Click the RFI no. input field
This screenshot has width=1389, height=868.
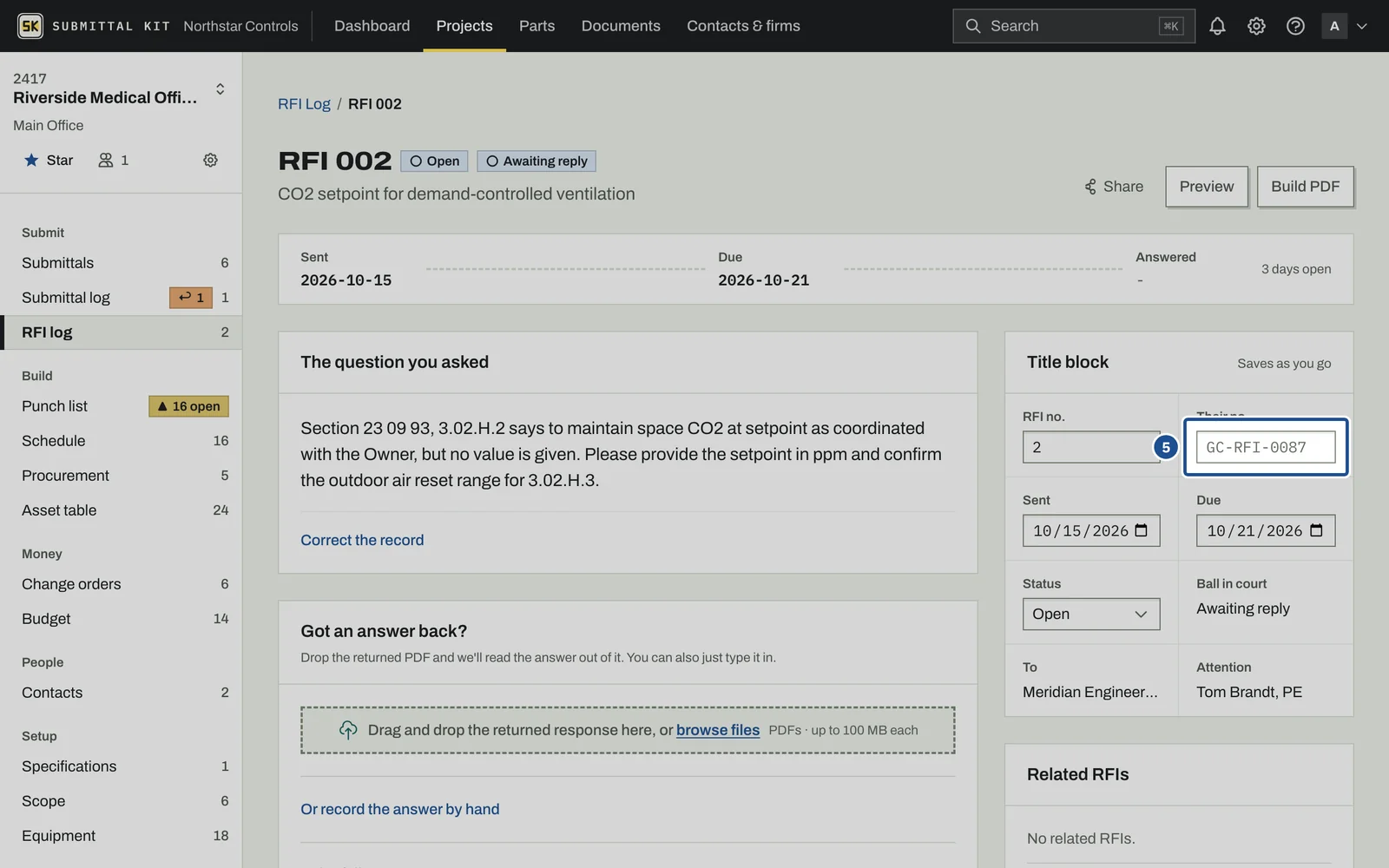click(x=1091, y=447)
